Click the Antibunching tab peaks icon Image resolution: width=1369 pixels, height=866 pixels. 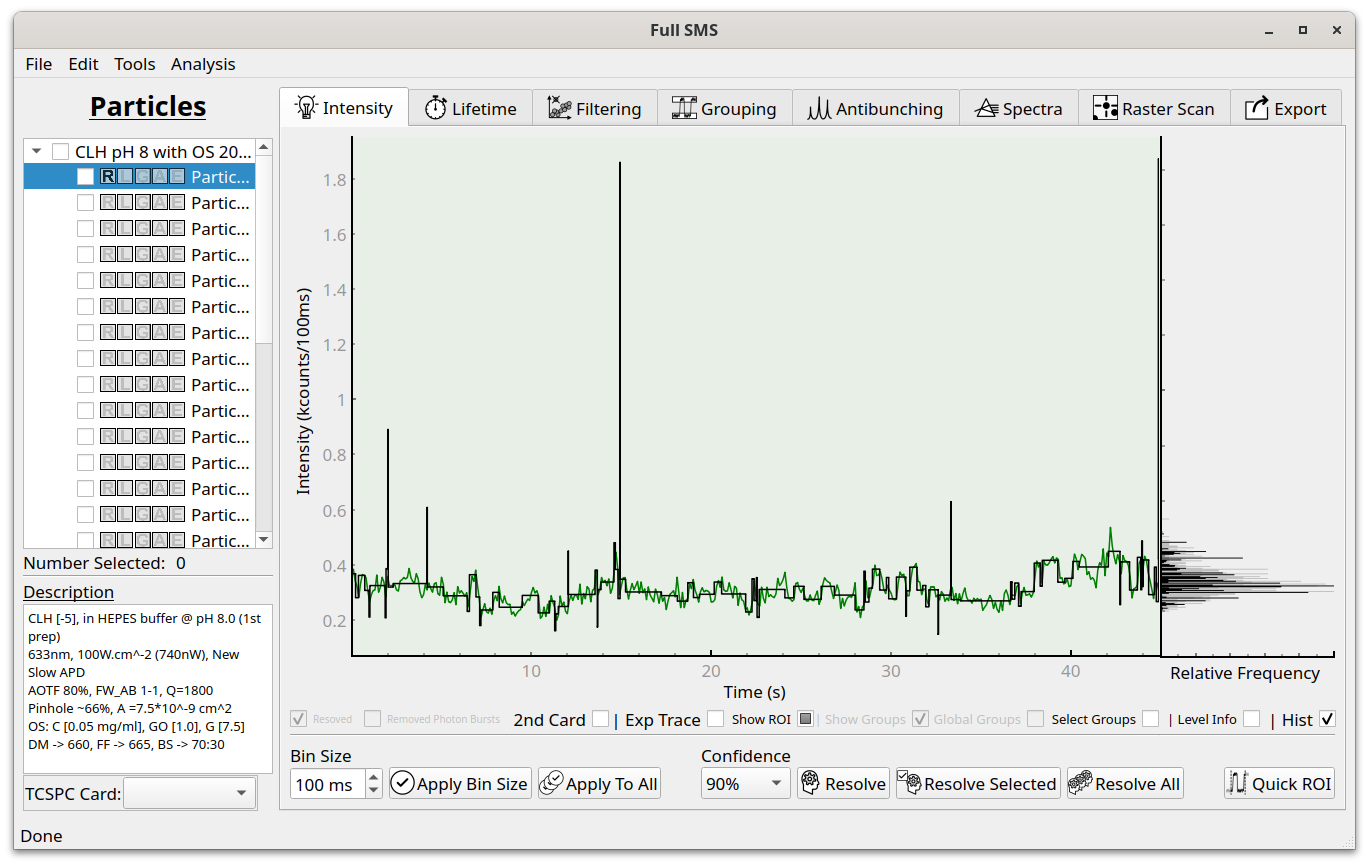click(x=819, y=108)
